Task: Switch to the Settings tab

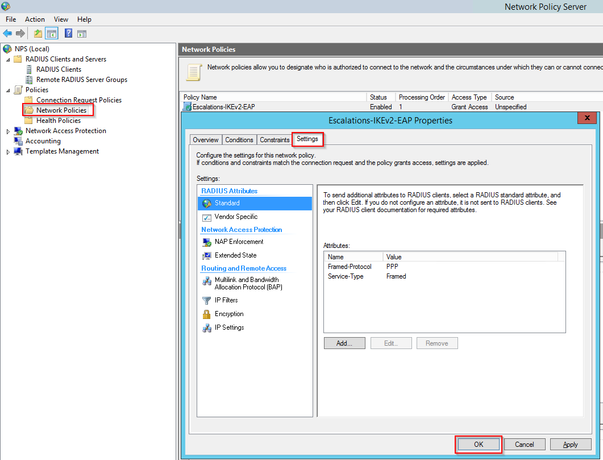Action: (307, 139)
